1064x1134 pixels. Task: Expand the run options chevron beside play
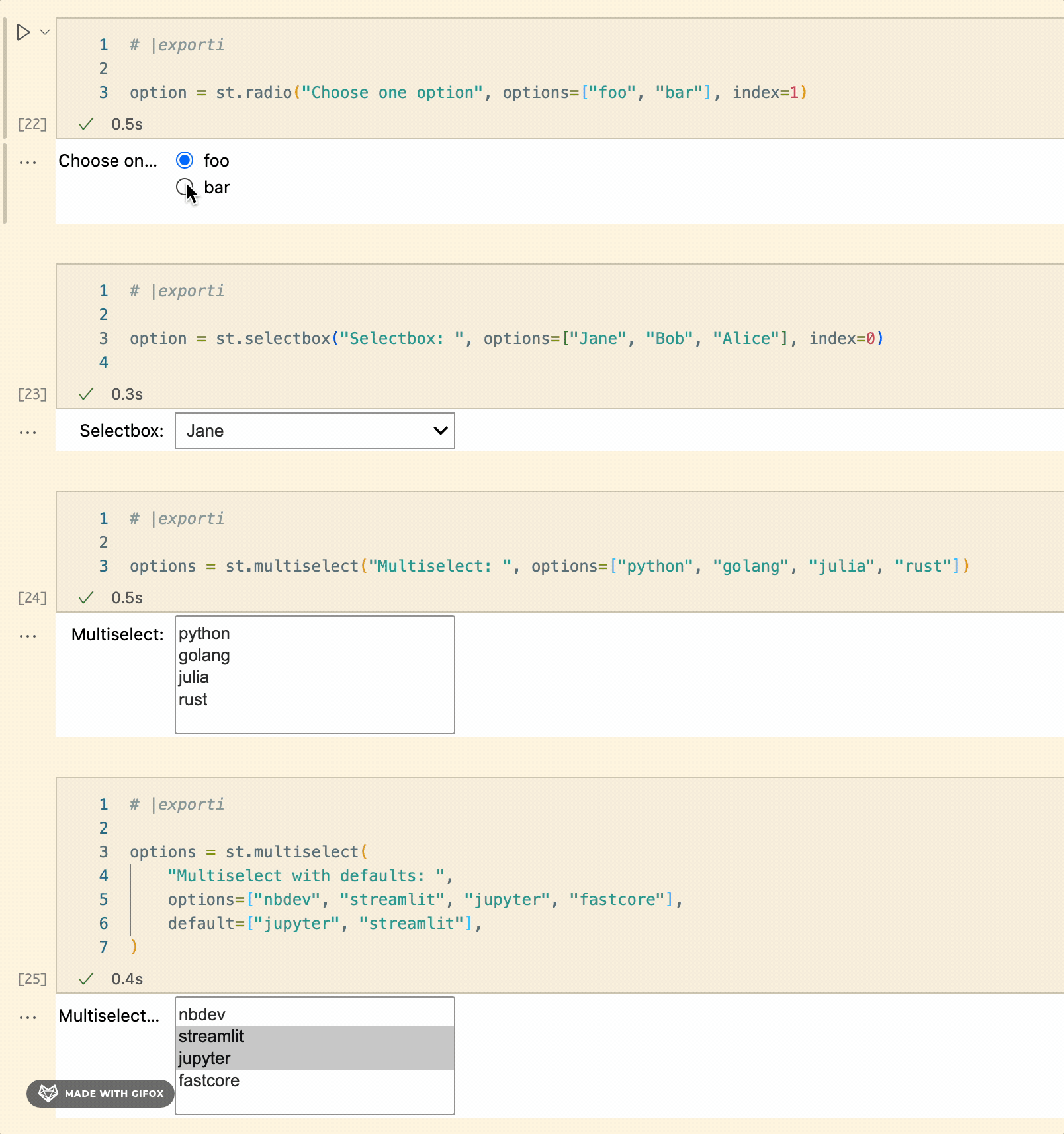(44, 32)
